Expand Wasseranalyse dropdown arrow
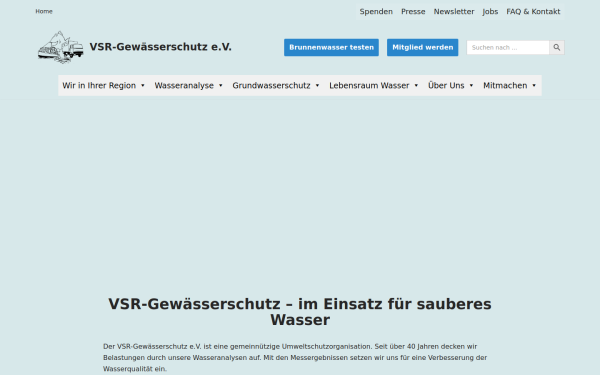600x375 pixels. click(x=221, y=85)
